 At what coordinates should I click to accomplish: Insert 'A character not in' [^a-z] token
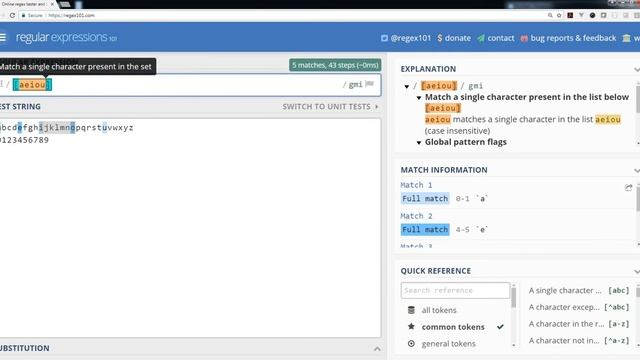(579, 340)
